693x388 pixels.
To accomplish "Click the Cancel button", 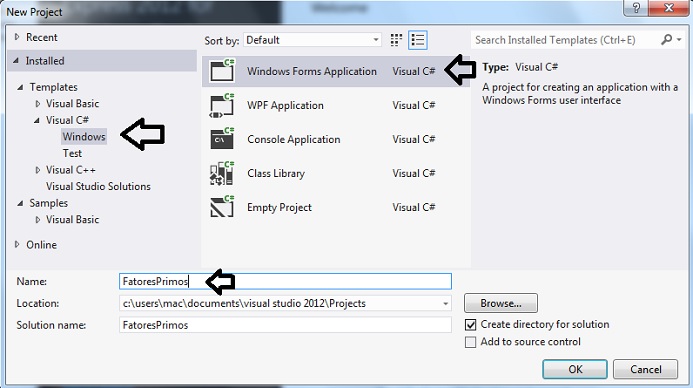I will point(645,369).
